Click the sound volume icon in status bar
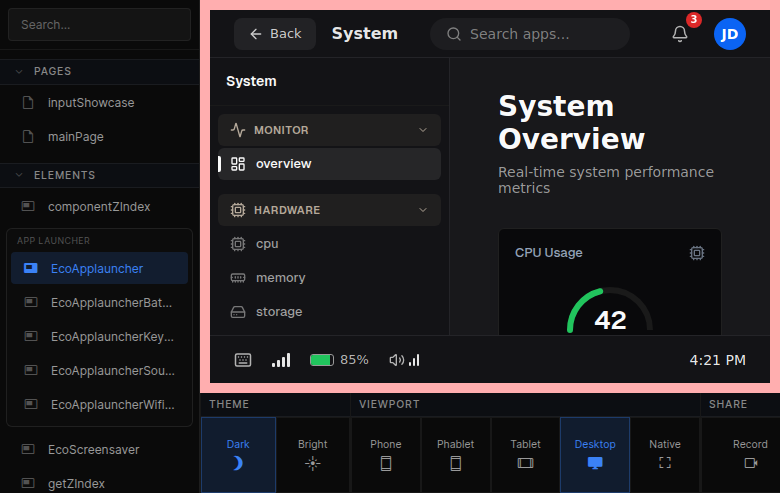Screen dimensions: 780x493 pos(404,360)
